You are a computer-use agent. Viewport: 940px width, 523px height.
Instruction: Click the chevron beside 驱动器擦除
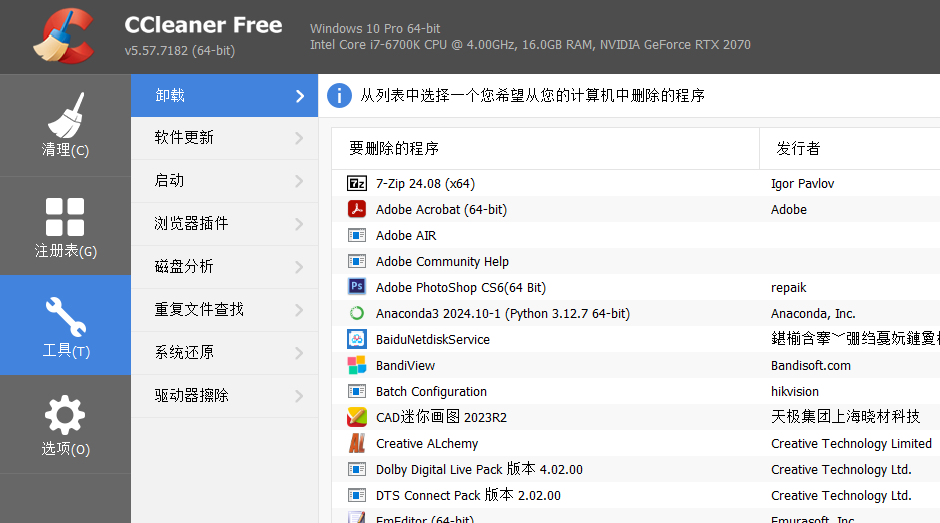[x=299, y=396]
